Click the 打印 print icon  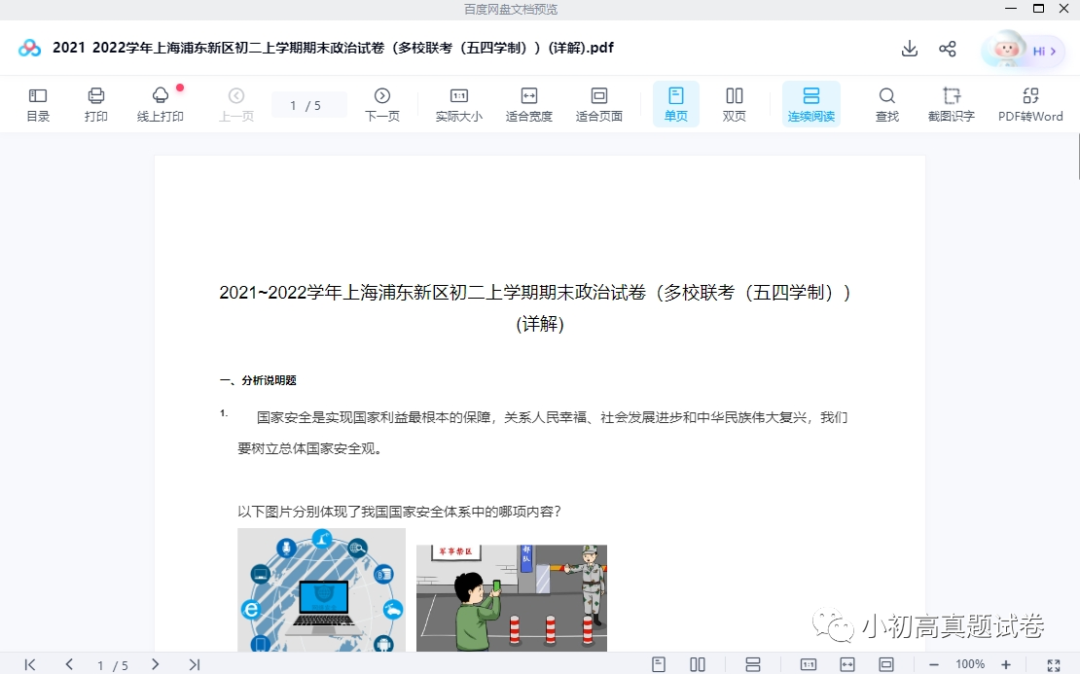click(96, 104)
